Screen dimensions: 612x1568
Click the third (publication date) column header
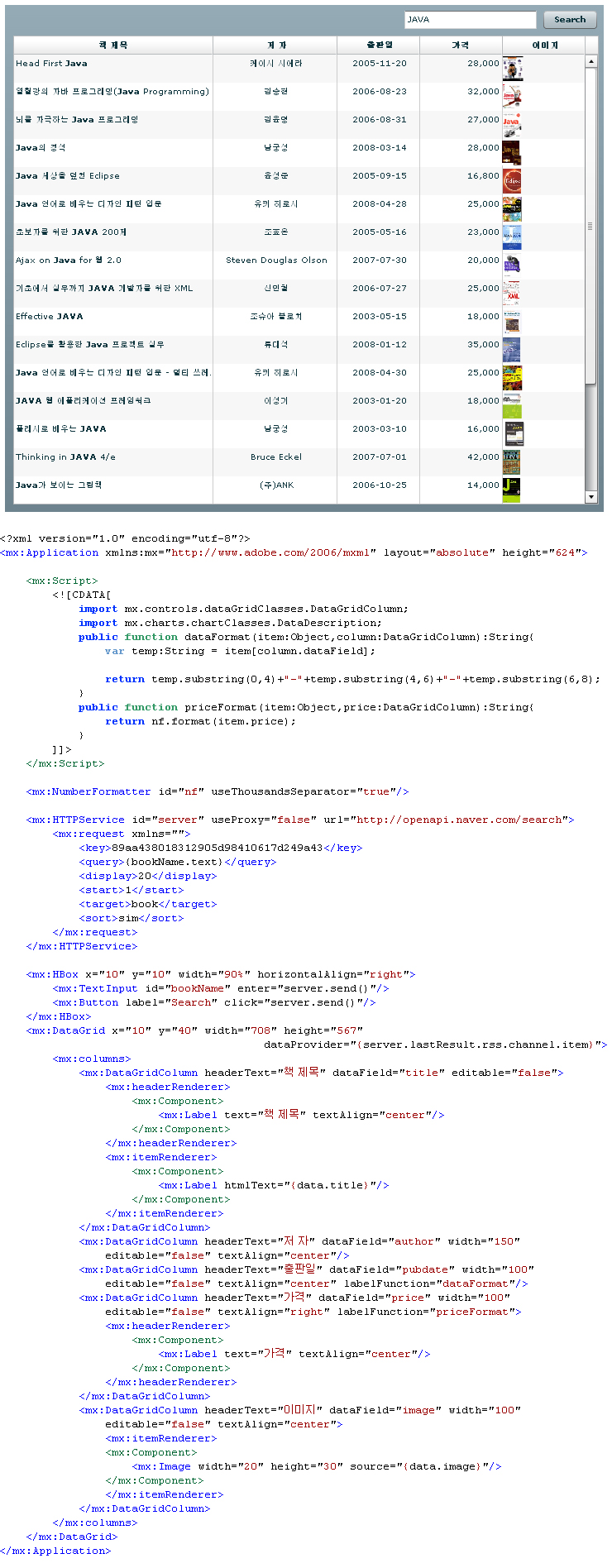coord(379,45)
